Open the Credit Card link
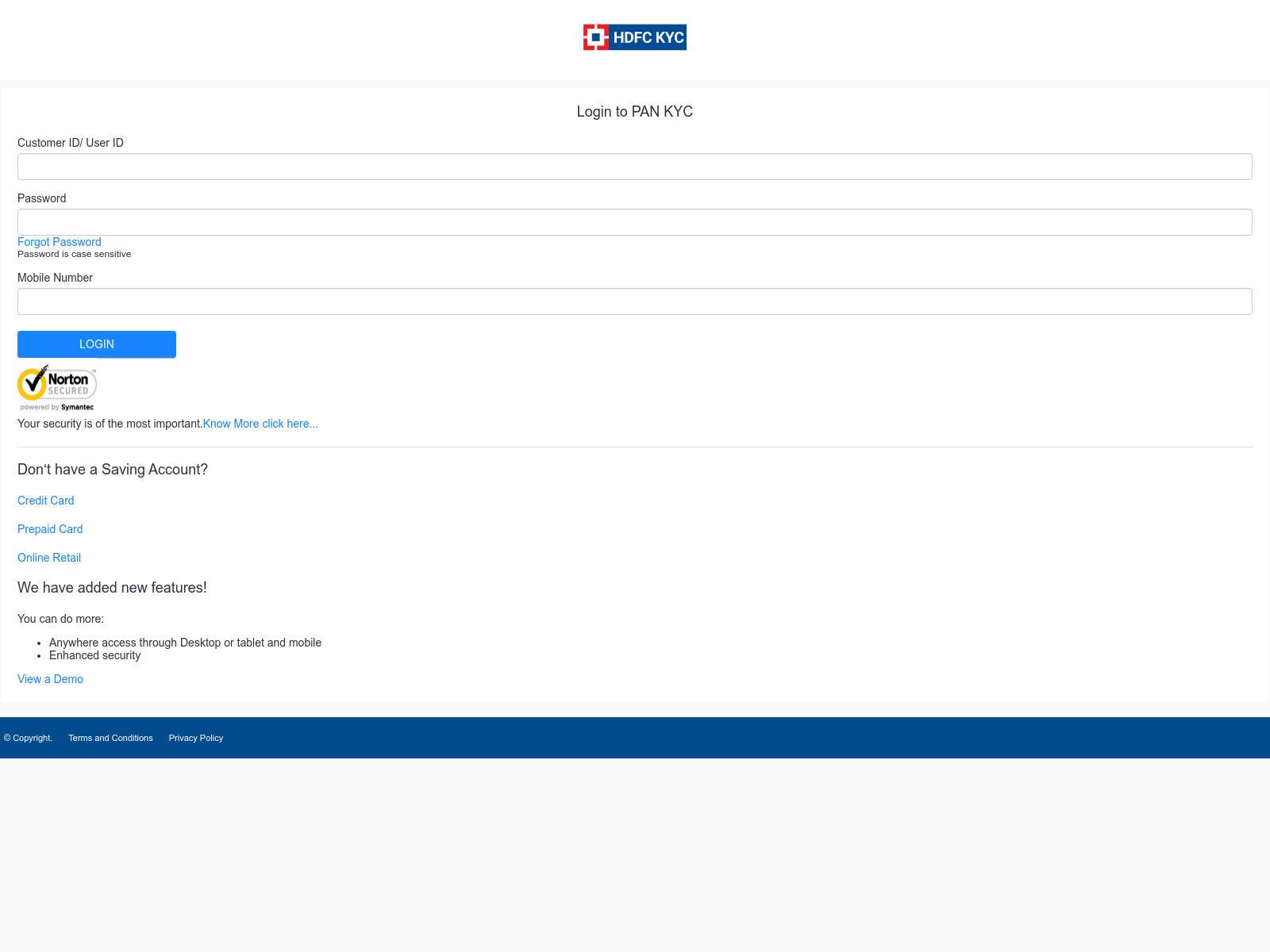The width and height of the screenshot is (1270, 952). click(46, 501)
